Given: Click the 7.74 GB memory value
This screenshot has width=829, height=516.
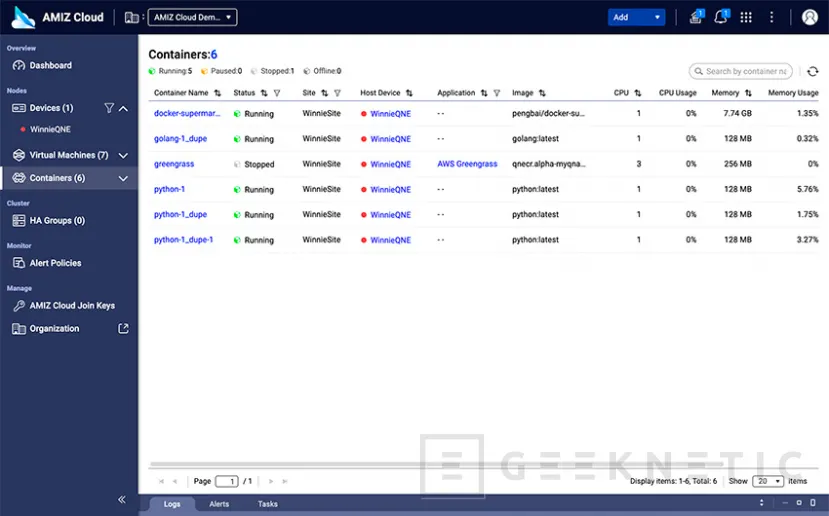Looking at the screenshot, I should click(738, 113).
